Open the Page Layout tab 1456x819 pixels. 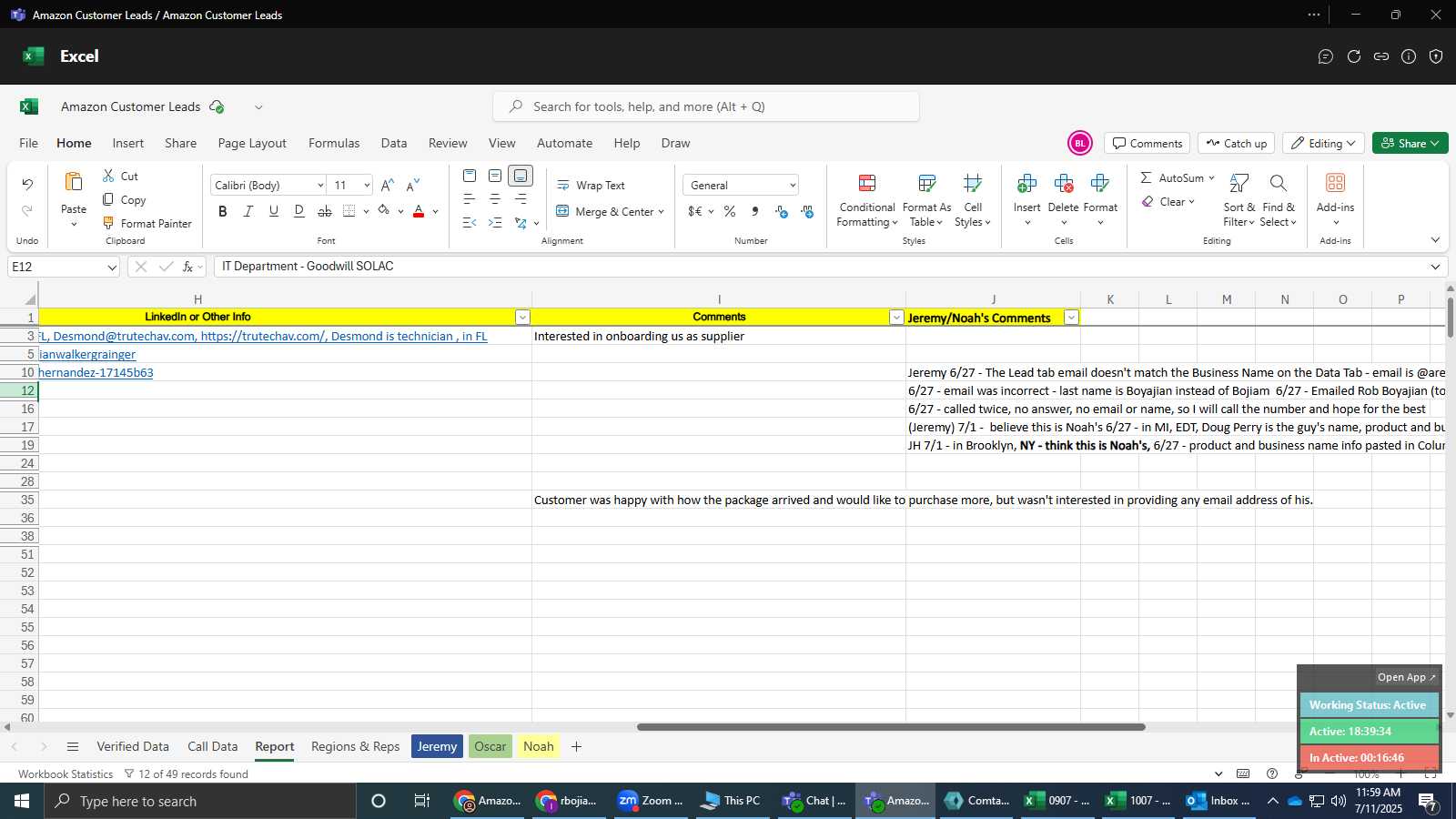tap(252, 143)
